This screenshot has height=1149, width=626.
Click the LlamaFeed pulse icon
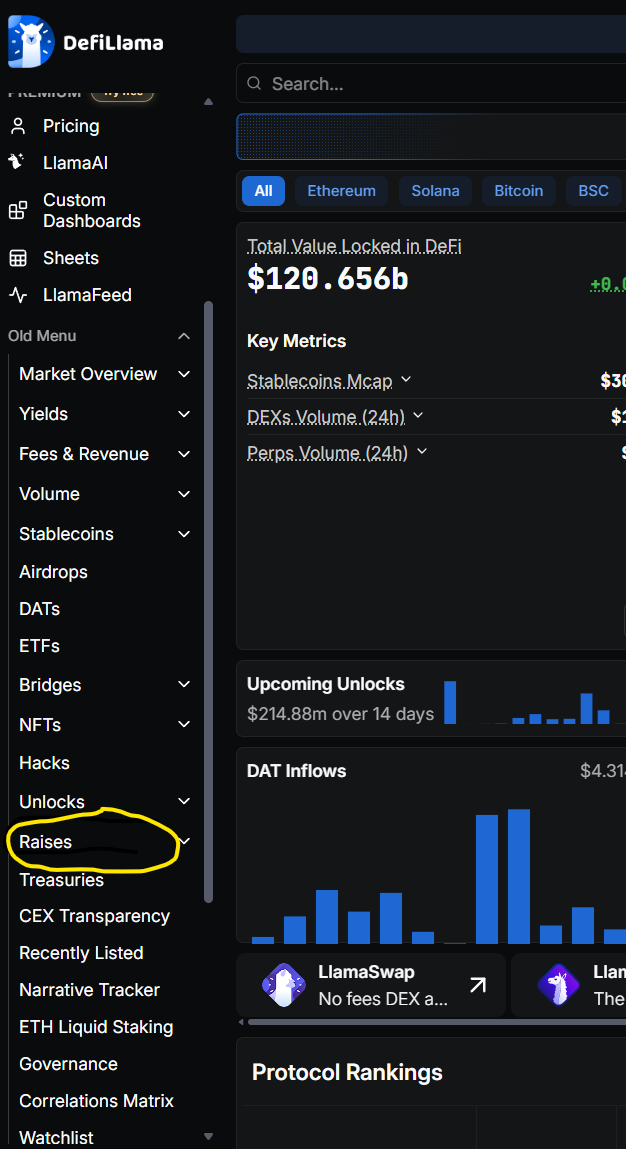(18, 295)
